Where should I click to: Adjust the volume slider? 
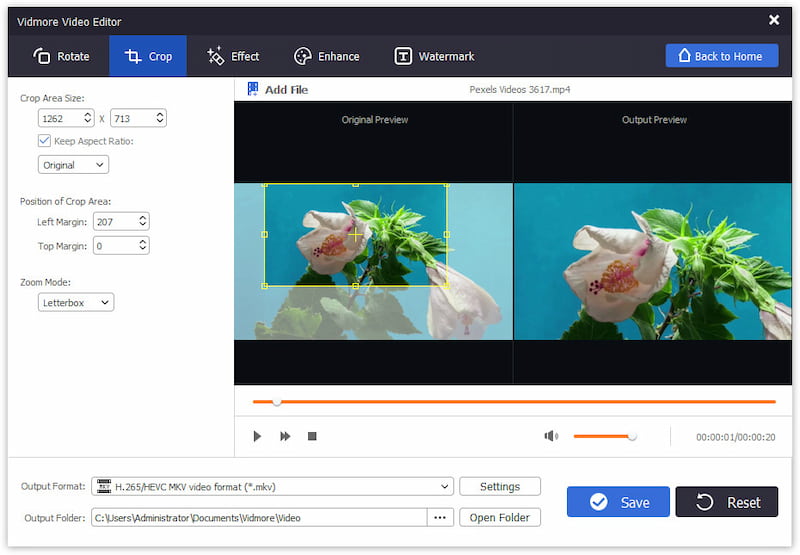pos(632,436)
